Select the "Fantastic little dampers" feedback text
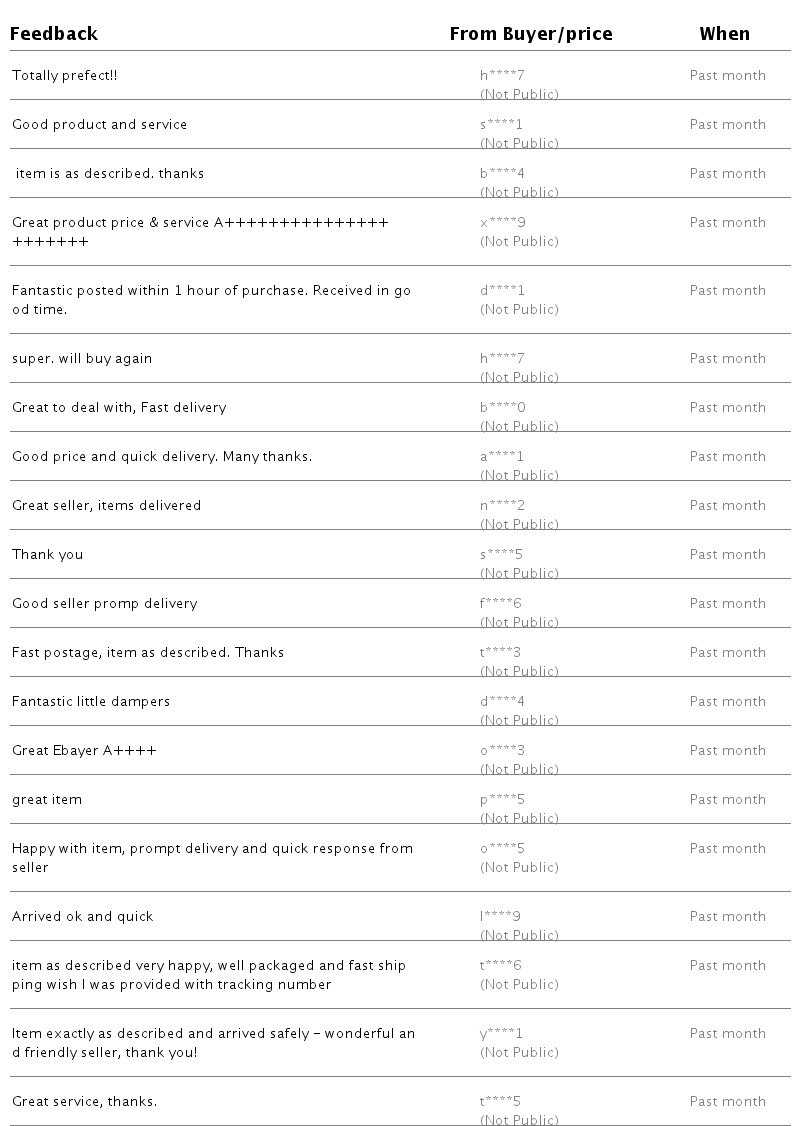Viewport: 800px width, 1126px height. click(x=91, y=702)
